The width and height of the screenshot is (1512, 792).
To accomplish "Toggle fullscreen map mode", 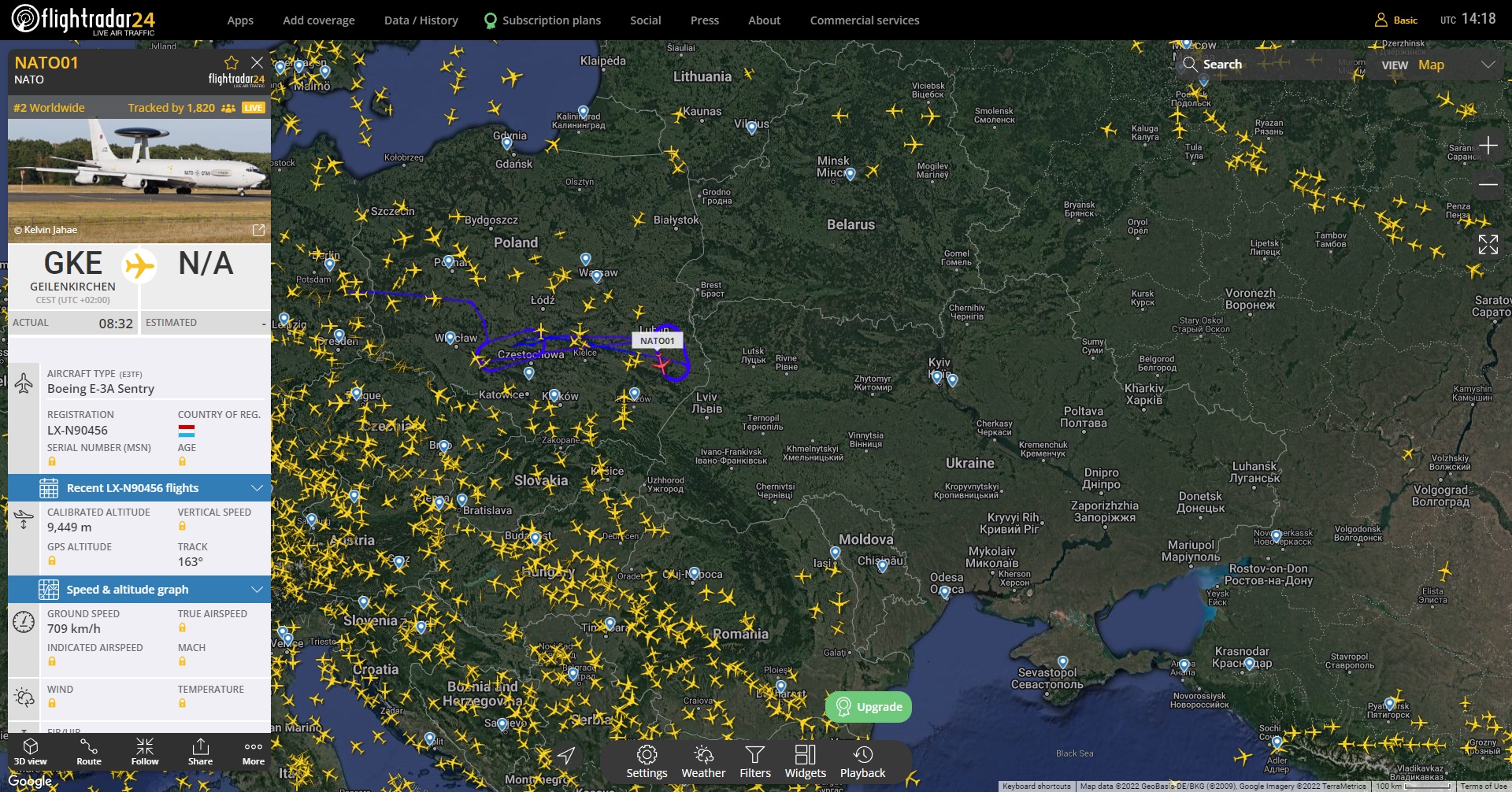I will [x=1488, y=245].
